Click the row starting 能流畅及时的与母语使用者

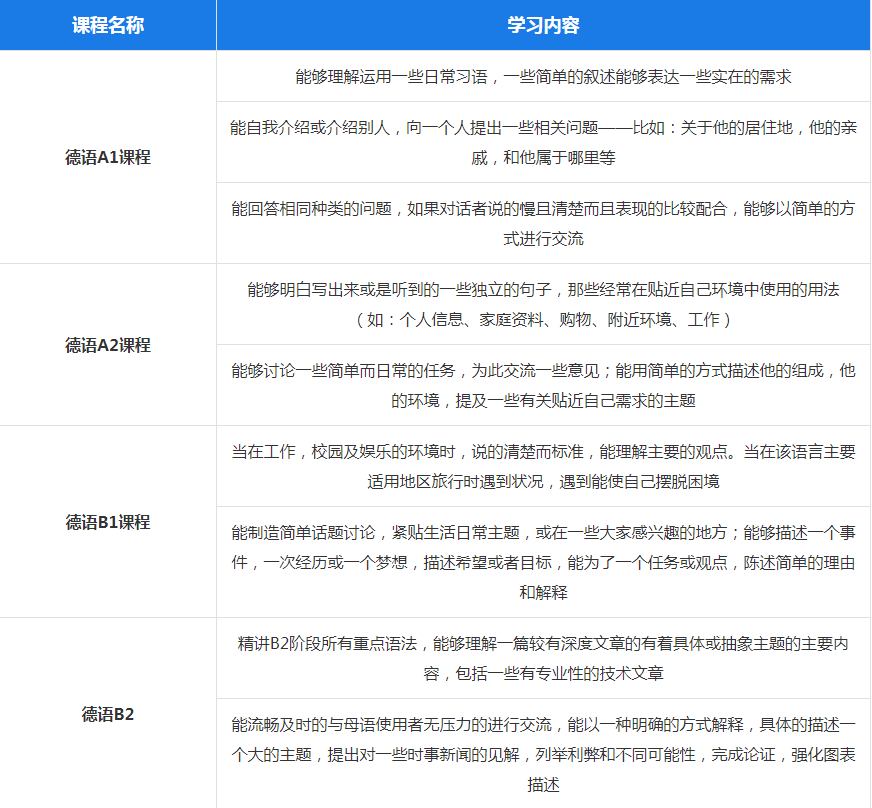(x=543, y=754)
